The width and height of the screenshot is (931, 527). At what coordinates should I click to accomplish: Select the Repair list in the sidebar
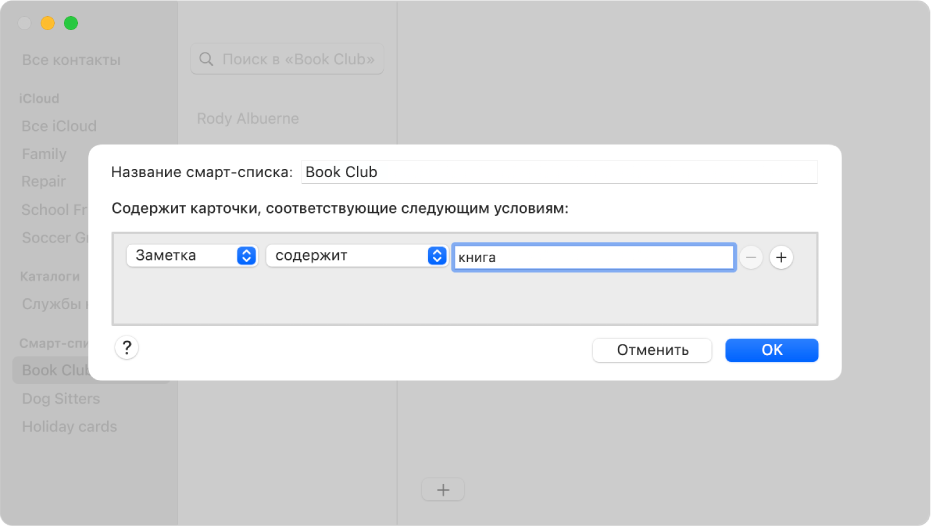coord(44,182)
